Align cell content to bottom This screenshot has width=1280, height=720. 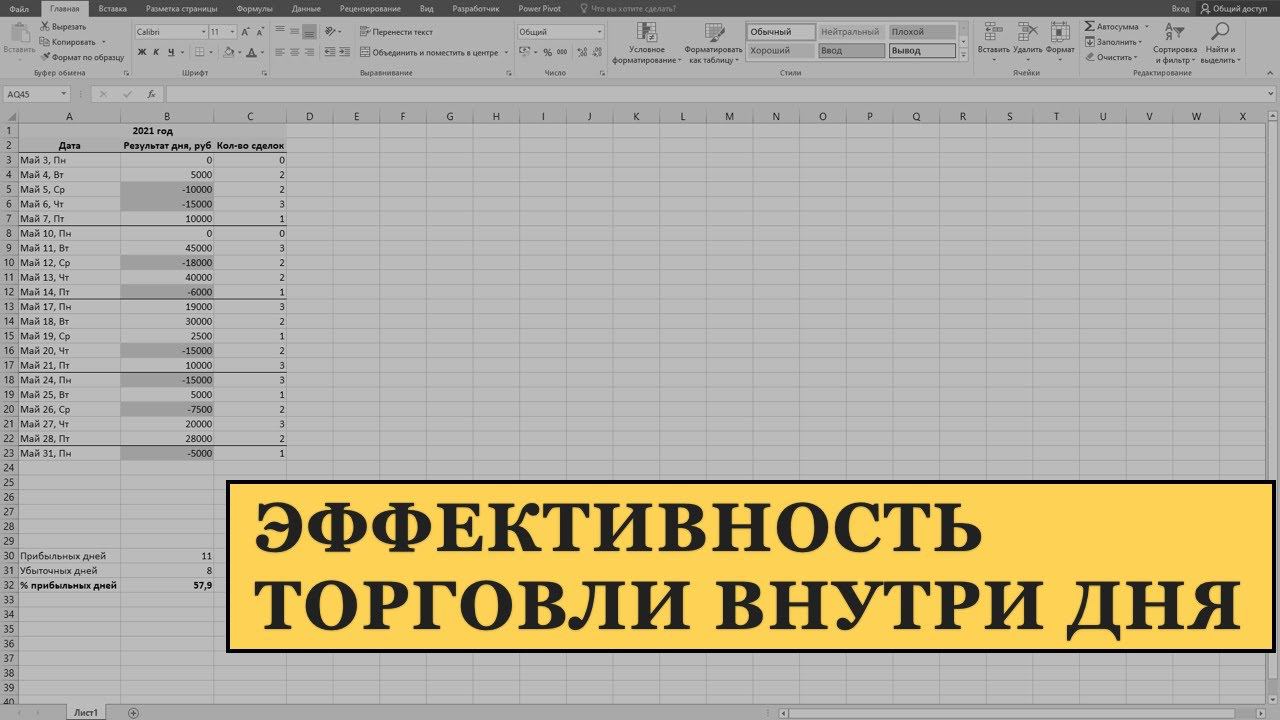click(310, 32)
